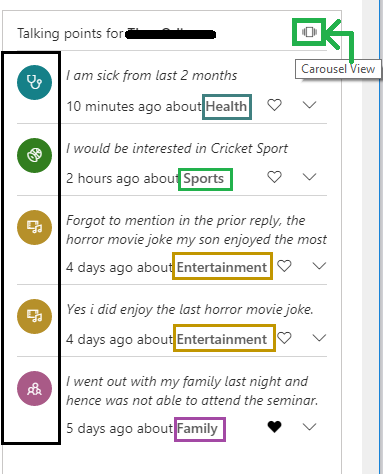The image size is (383, 474).
Task: Favorite the 'I am sick' Health talking point
Action: [275, 105]
